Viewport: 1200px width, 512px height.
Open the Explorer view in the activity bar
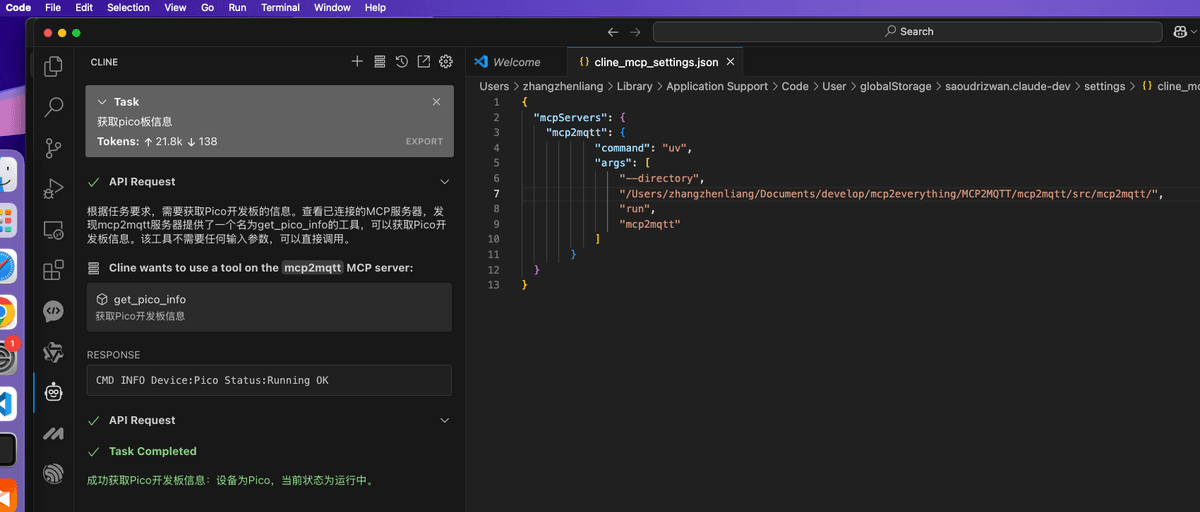[54, 67]
